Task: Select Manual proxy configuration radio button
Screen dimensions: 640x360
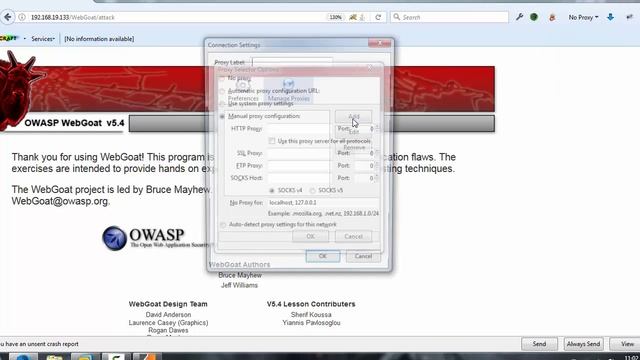Action: coord(222,116)
